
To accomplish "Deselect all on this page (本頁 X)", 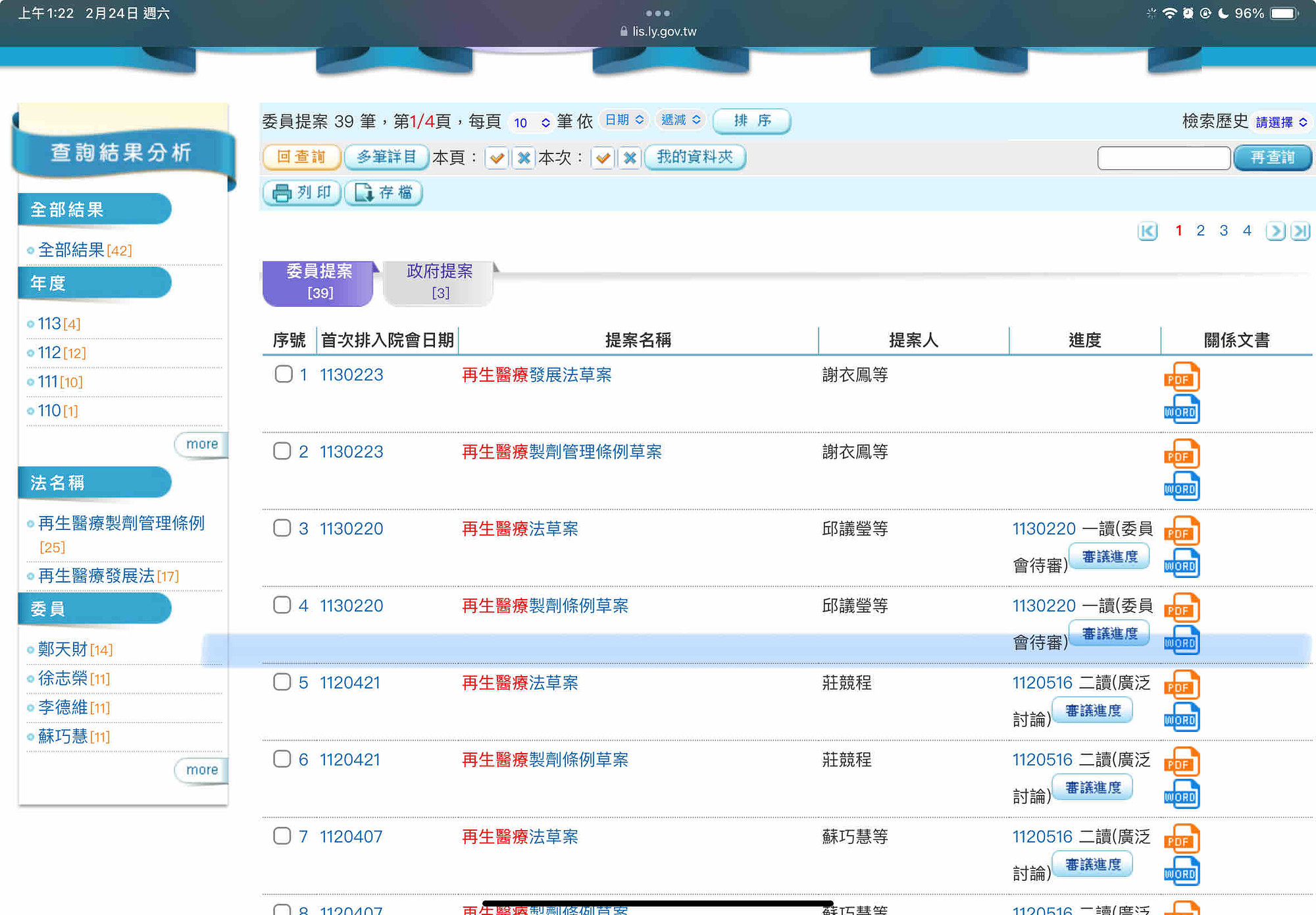I will coord(524,158).
